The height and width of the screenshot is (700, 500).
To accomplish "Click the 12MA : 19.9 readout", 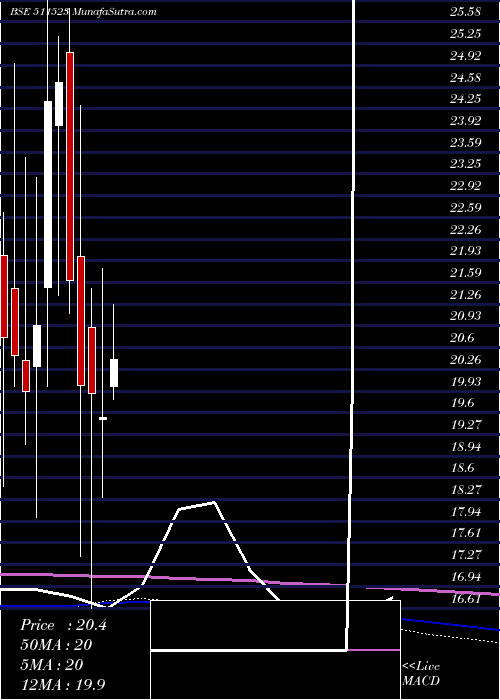I will pyautogui.click(x=63, y=684).
